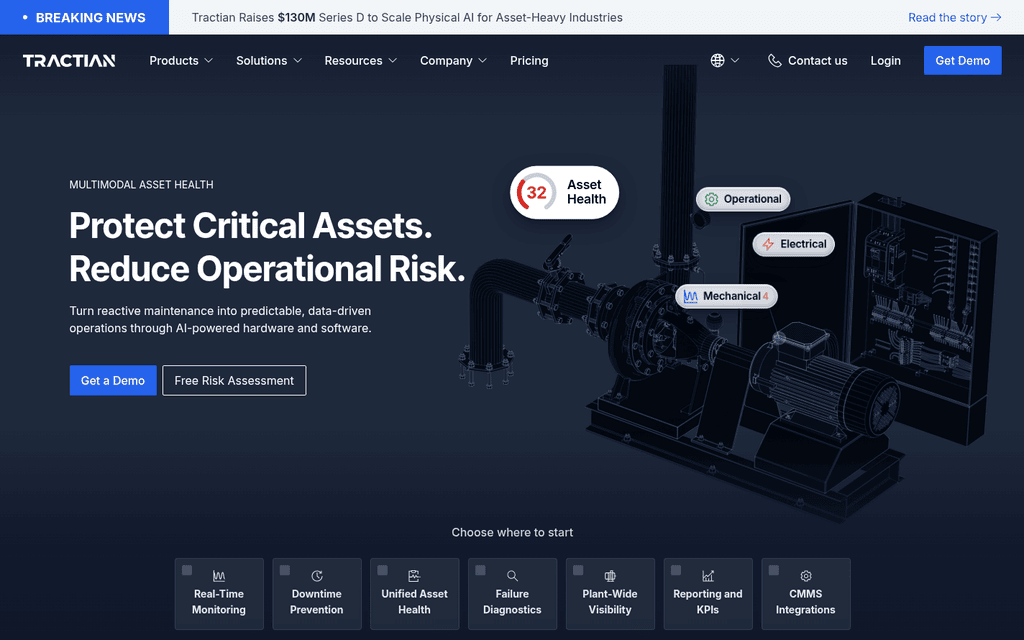Tick the checkbox on Failure Diagnostics card
1024x640 pixels.
pyautogui.click(x=481, y=570)
